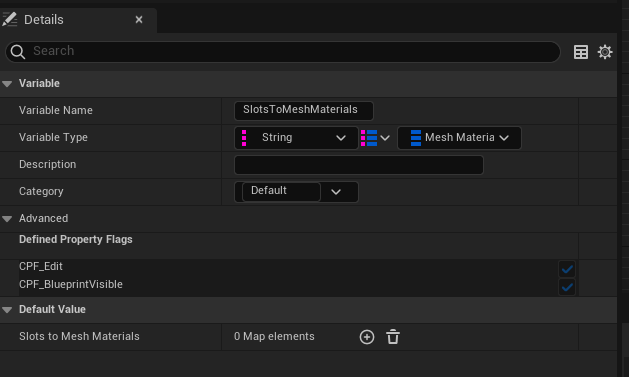Click the CPF_BlueprintVisible flag text
The image size is (629, 377).
click(71, 284)
